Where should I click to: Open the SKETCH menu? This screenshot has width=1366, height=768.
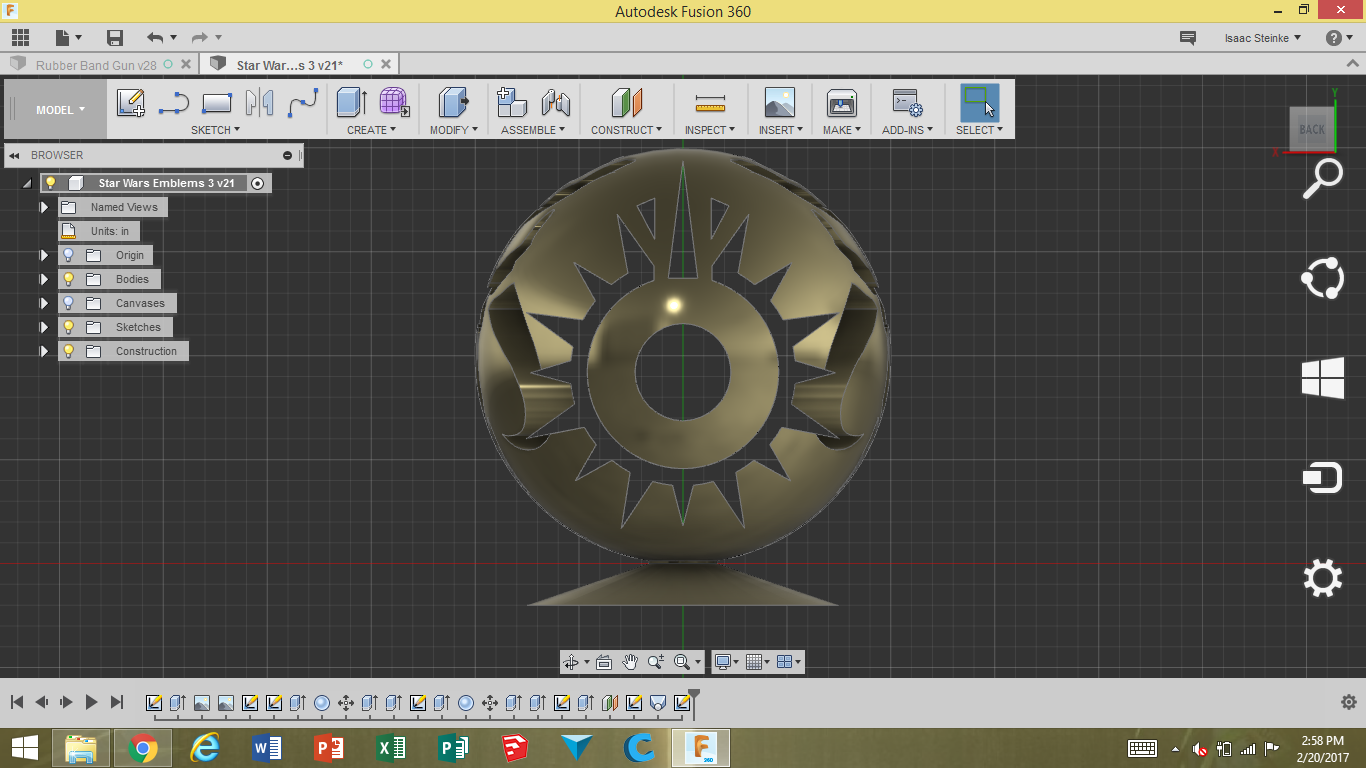click(x=215, y=130)
